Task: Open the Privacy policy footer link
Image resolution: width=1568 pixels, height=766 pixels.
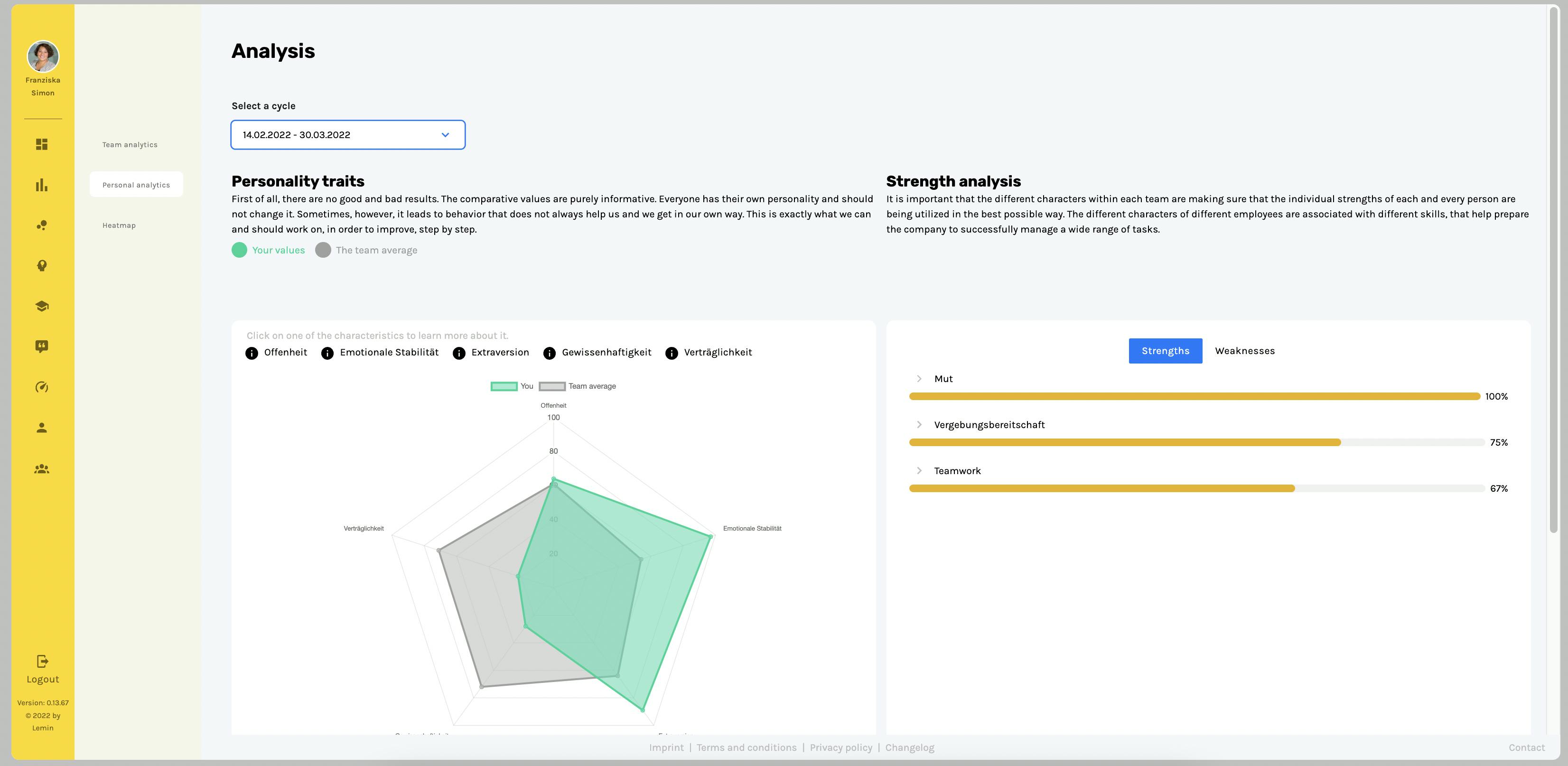Action: coord(840,748)
